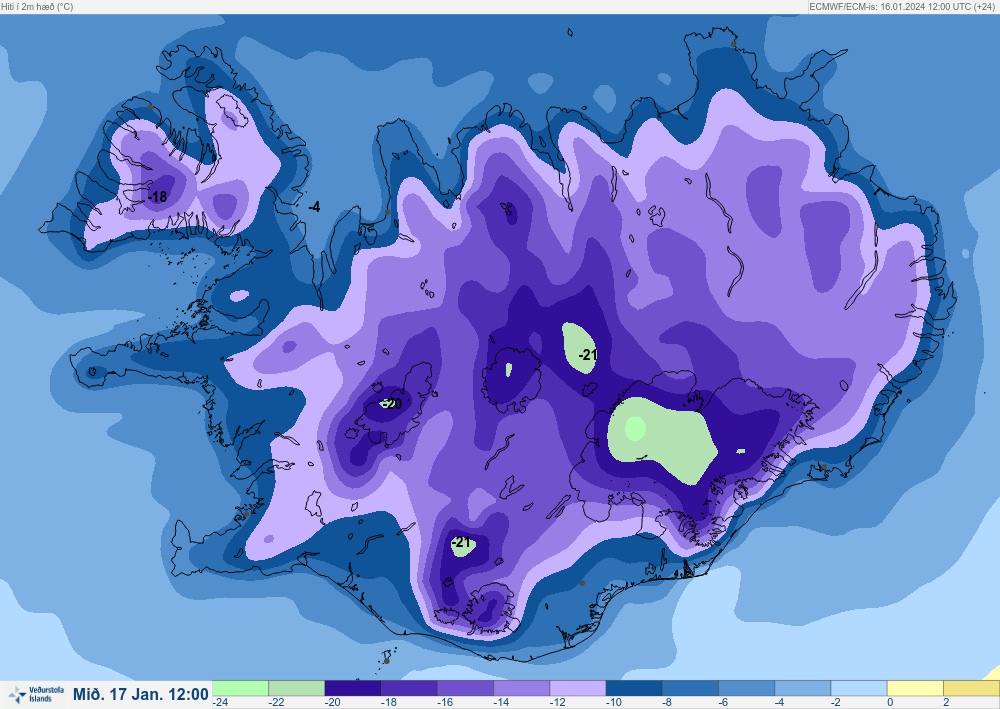Select the blue legend swatch starting at -6

pos(747,688)
